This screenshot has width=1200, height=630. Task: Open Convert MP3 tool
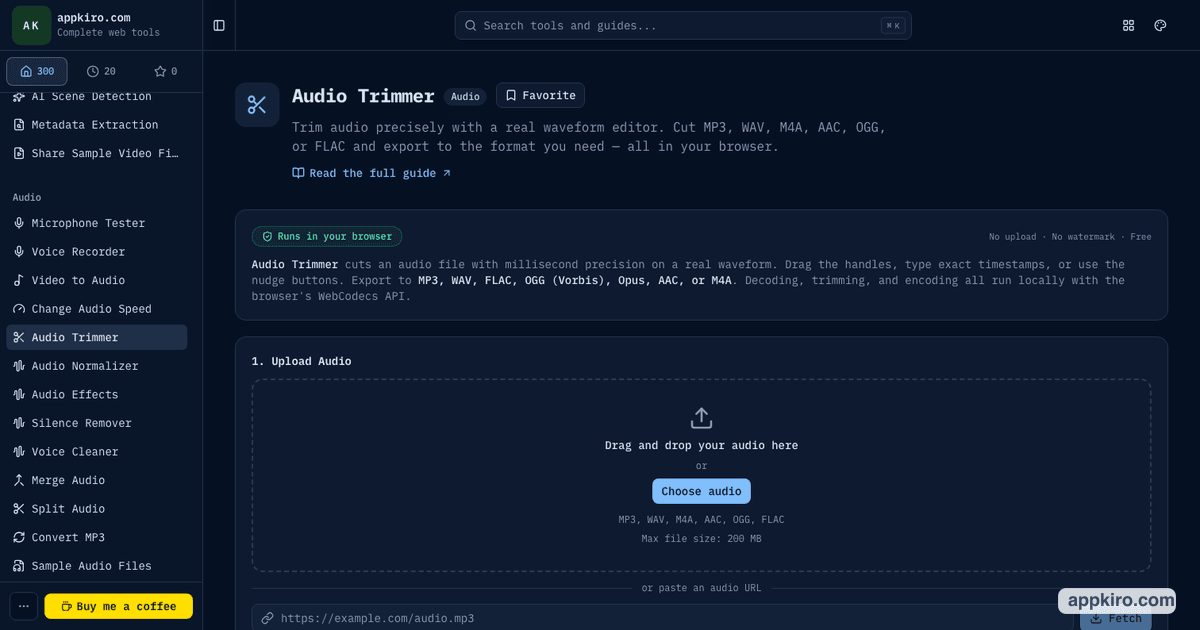pos(97,537)
